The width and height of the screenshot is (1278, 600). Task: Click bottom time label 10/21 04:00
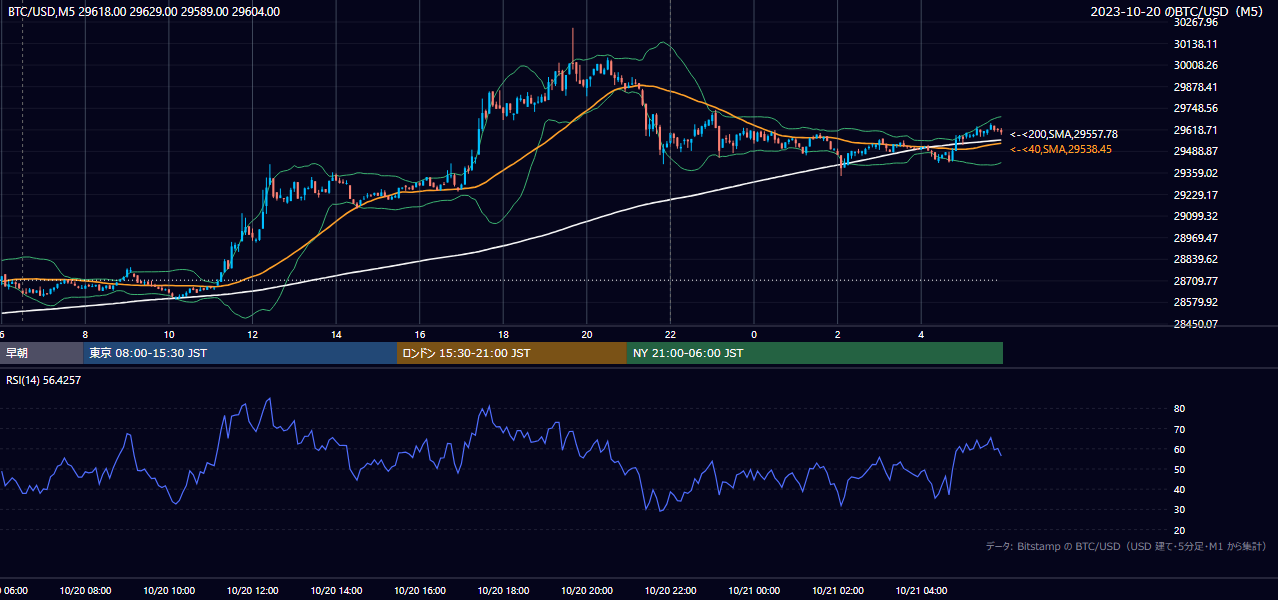[x=921, y=591]
